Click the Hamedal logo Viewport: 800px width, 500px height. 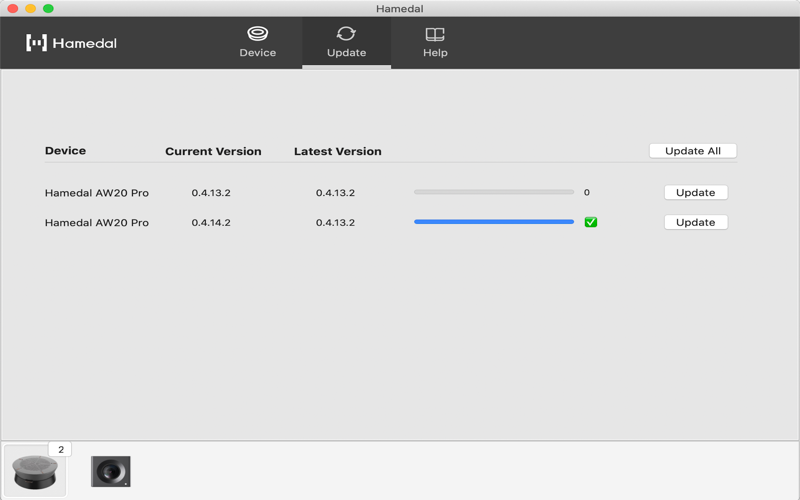click(71, 43)
